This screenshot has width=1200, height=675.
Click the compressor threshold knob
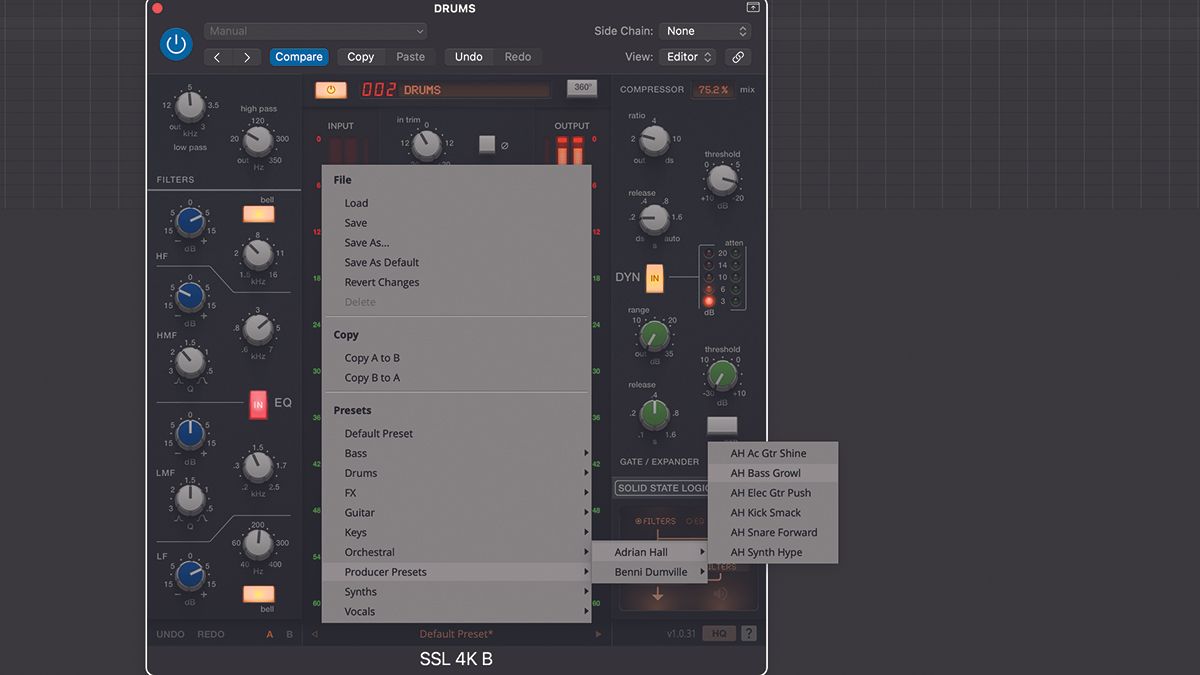pos(722,180)
